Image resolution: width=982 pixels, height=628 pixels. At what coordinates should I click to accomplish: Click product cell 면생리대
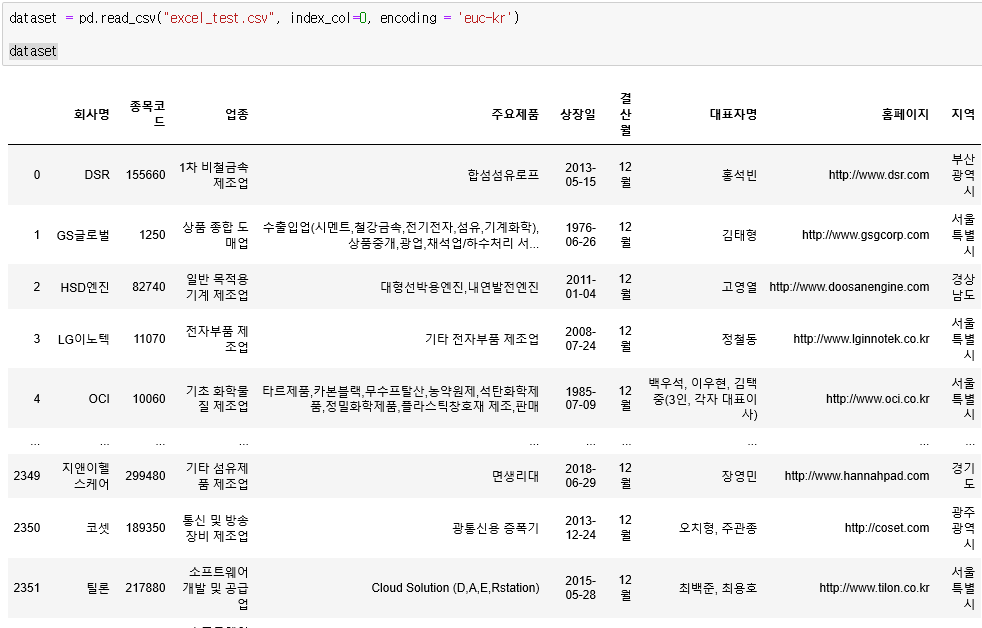pos(515,476)
